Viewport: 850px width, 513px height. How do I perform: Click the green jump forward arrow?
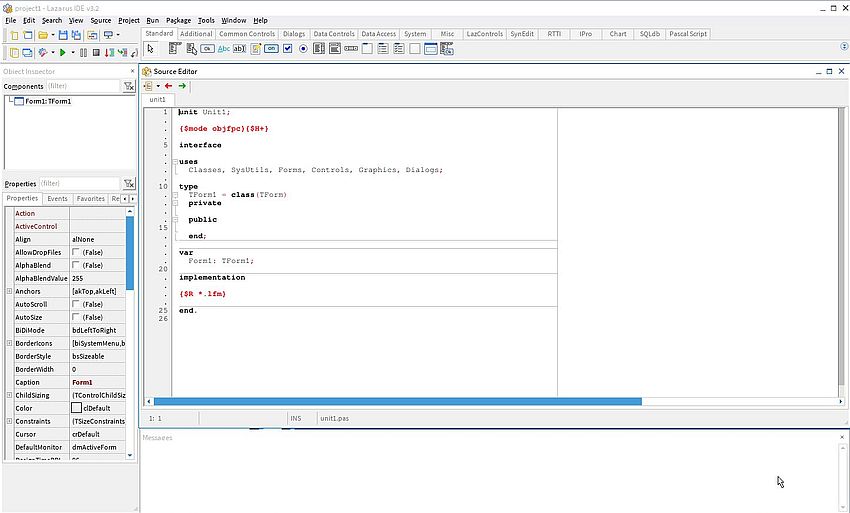[x=182, y=86]
